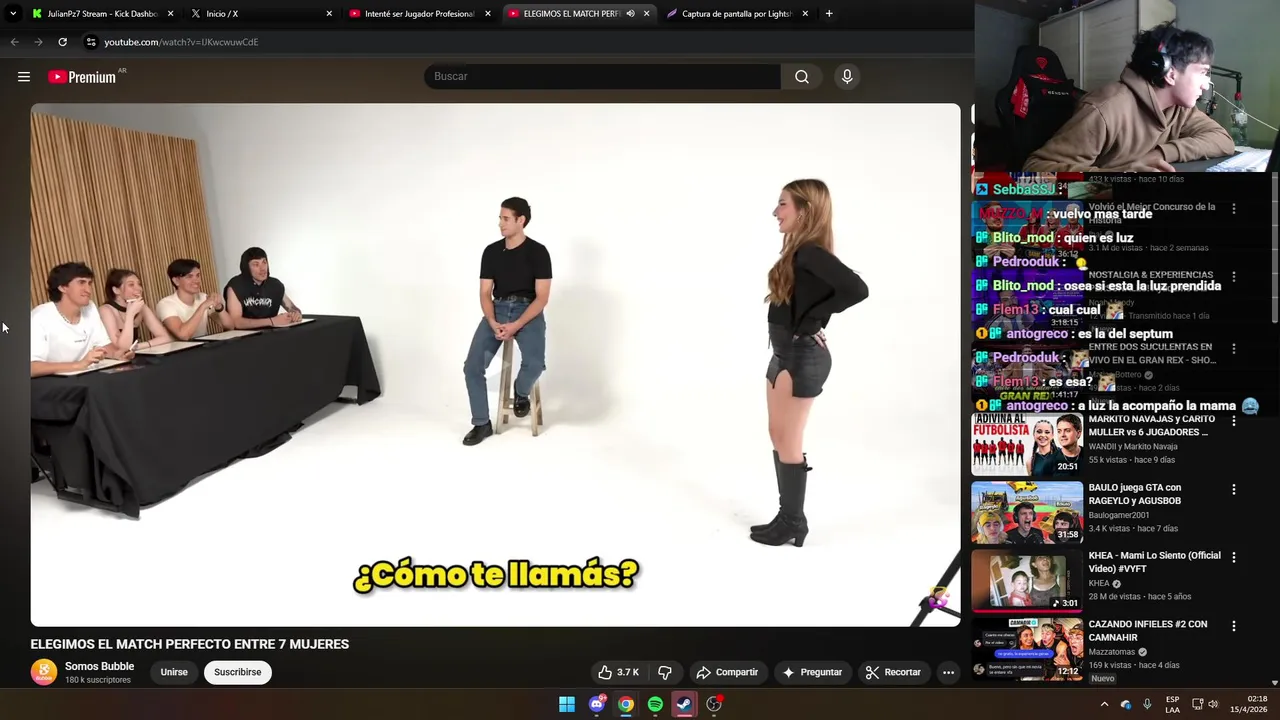Image resolution: width=1280 pixels, height=720 pixels.
Task: Open Discord from the taskbar
Action: point(597,704)
